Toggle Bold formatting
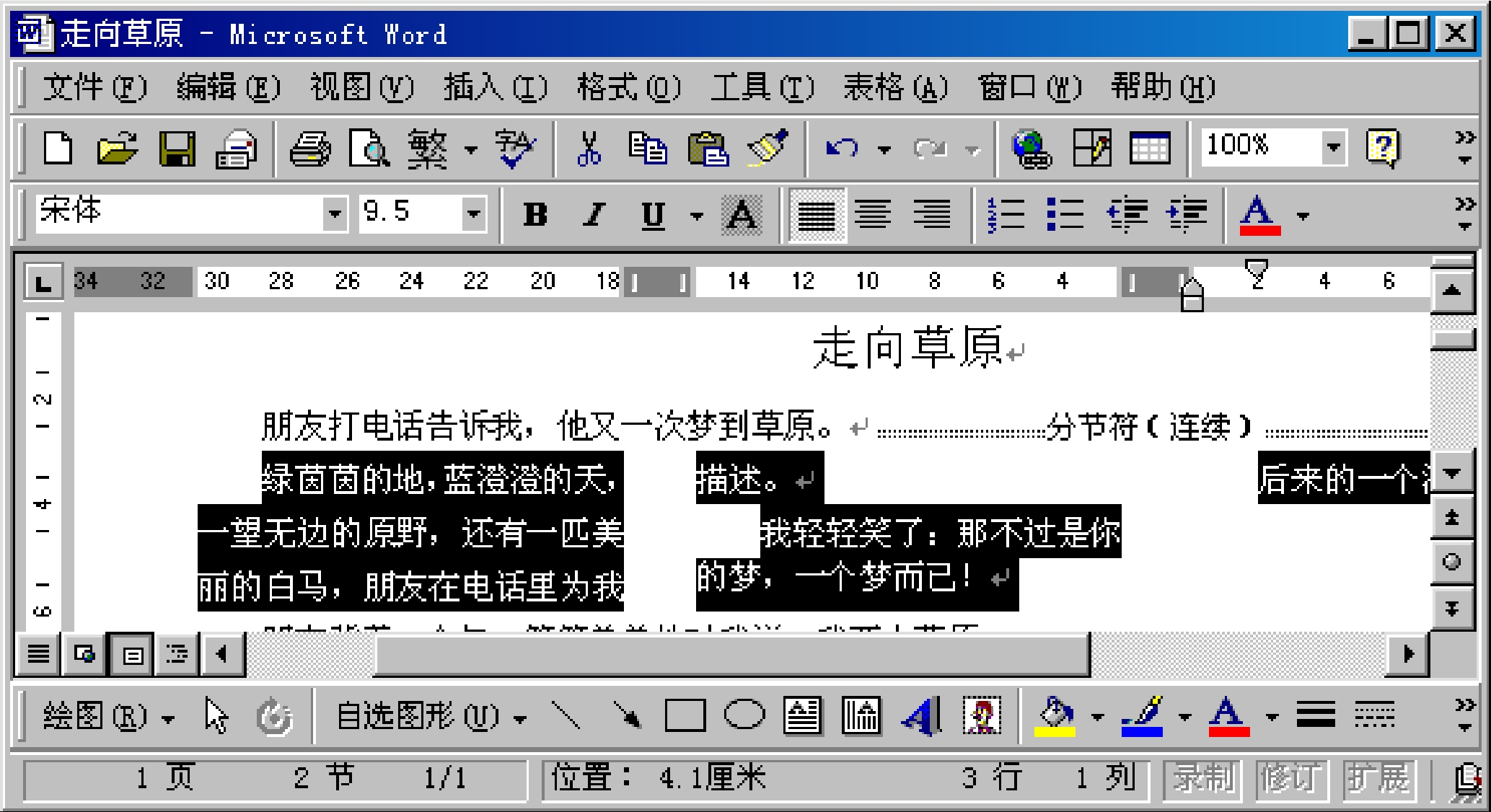This screenshot has height=812, width=1491. click(535, 214)
